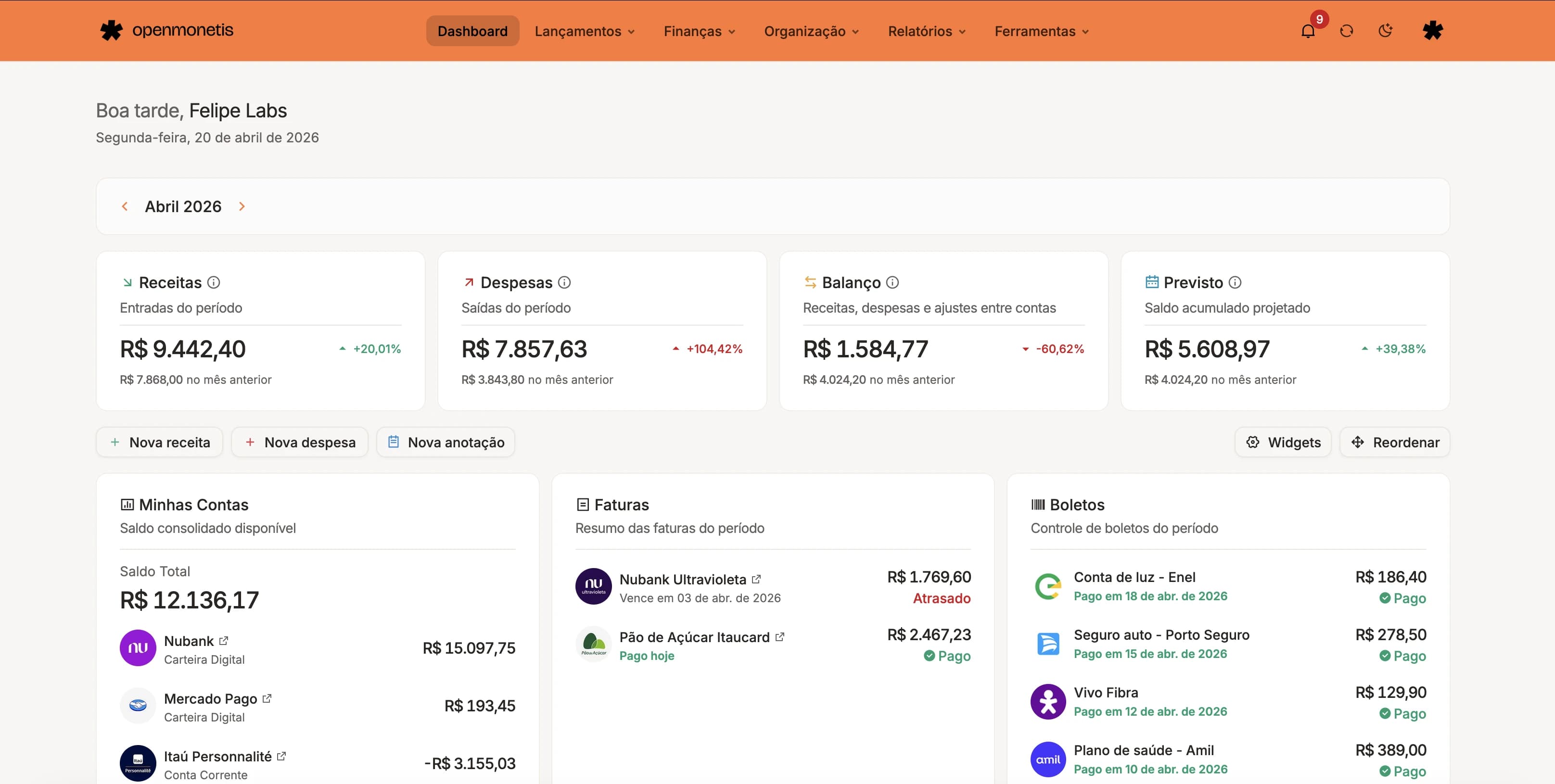This screenshot has width=1555, height=784.
Task: Expand the Lançamentos dropdown menu
Action: (584, 31)
